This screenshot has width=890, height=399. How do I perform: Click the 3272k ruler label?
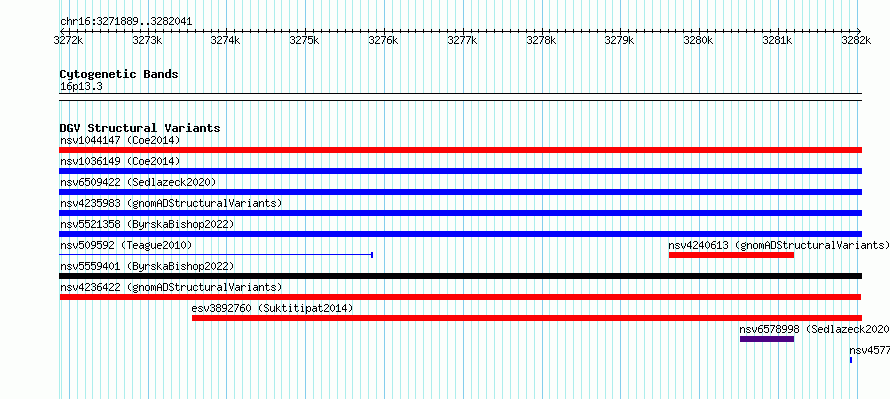(x=69, y=40)
